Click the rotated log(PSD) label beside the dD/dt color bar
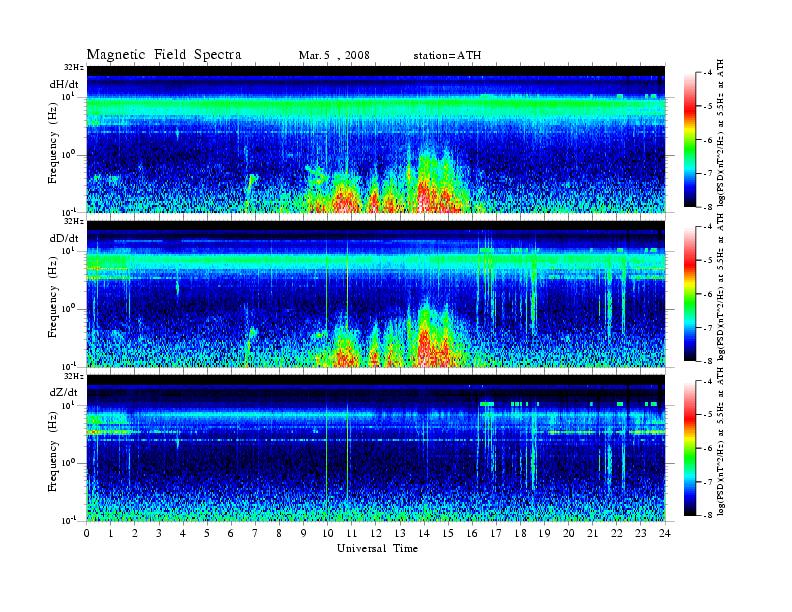Image resolution: width=792 pixels, height=612 pixels. pyautogui.click(x=721, y=287)
